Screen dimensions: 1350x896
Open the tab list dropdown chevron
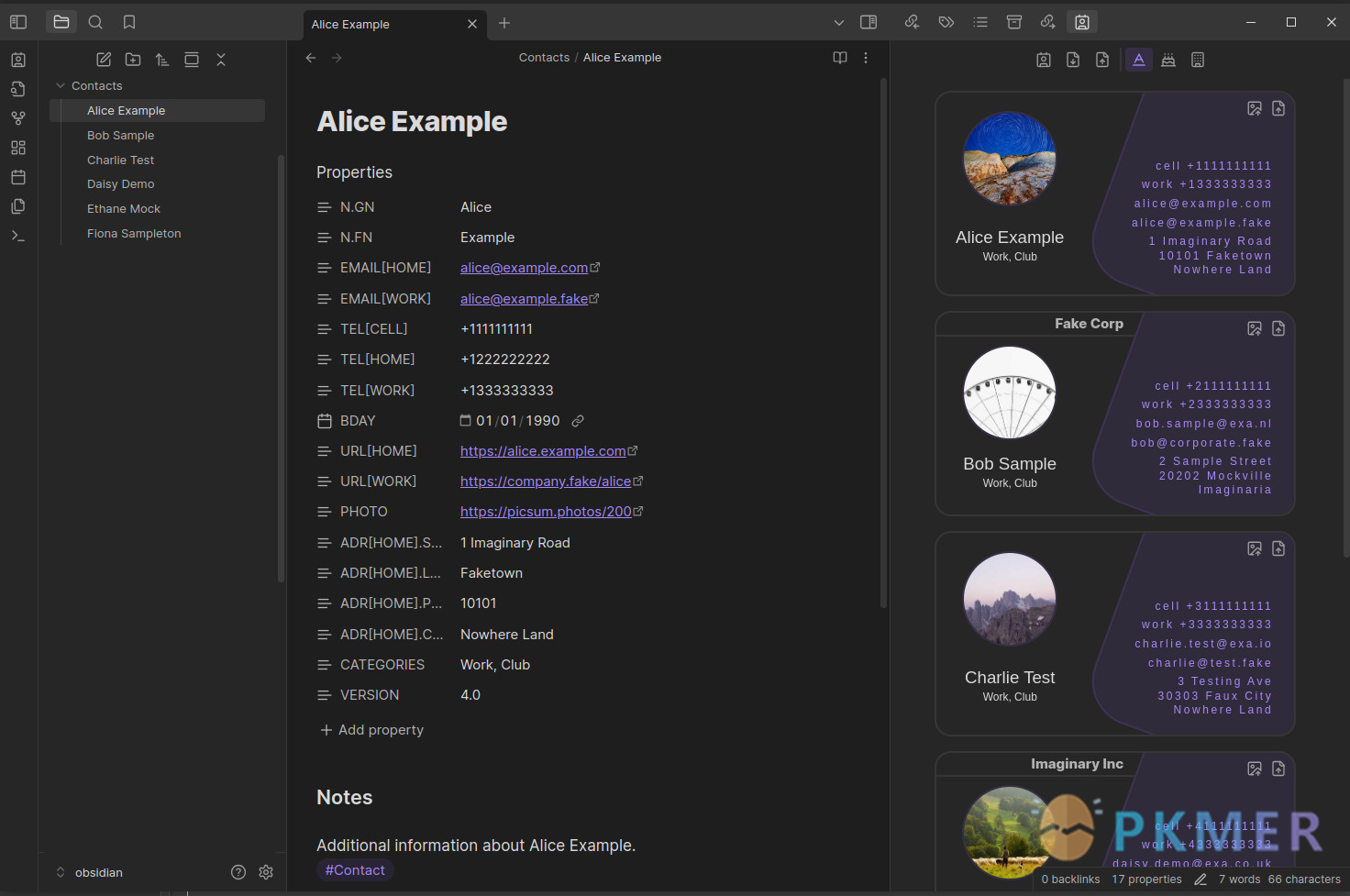coord(838,22)
